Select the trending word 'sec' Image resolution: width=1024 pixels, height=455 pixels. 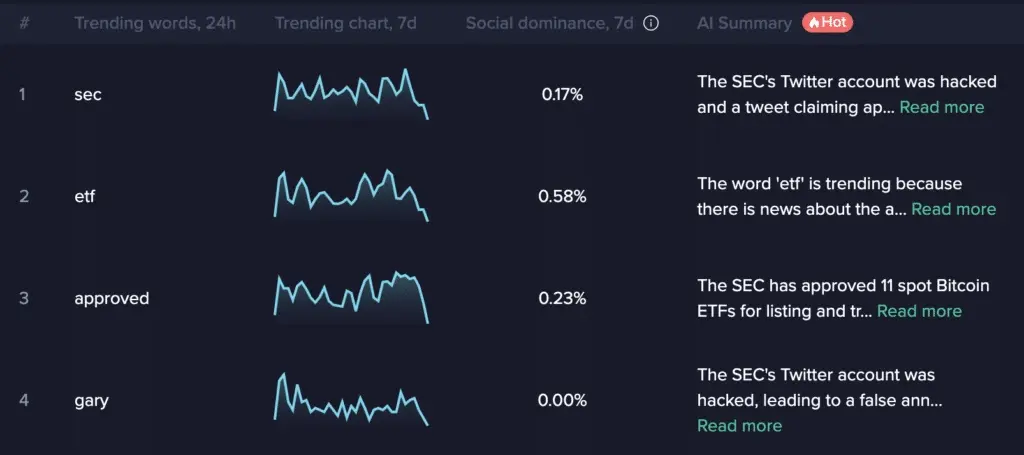[88, 95]
